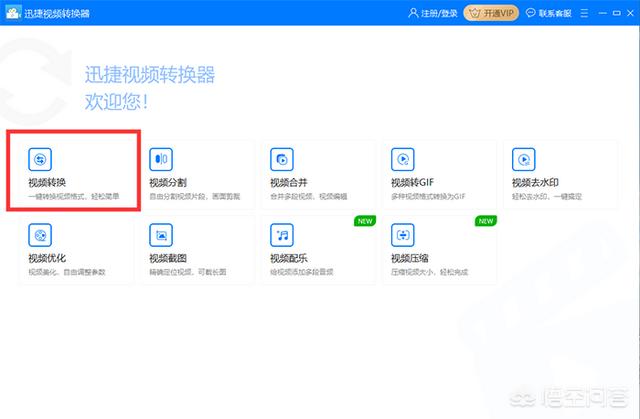Click the NEW badge on 视频压缩
This screenshot has height=419, width=640.
[x=484, y=221]
